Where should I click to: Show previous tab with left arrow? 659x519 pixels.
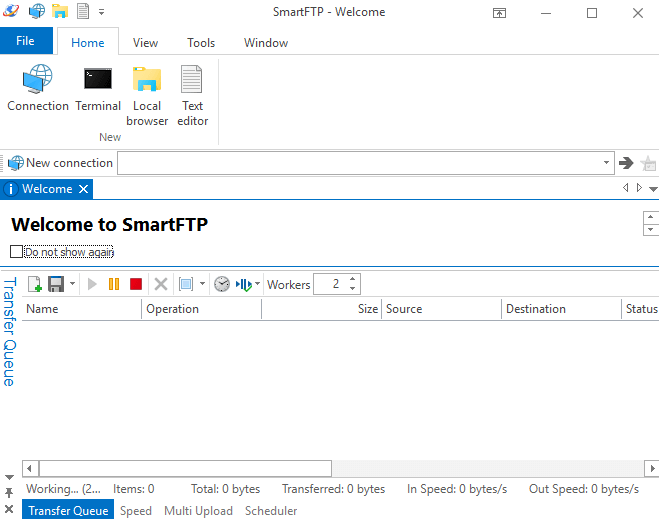625,188
